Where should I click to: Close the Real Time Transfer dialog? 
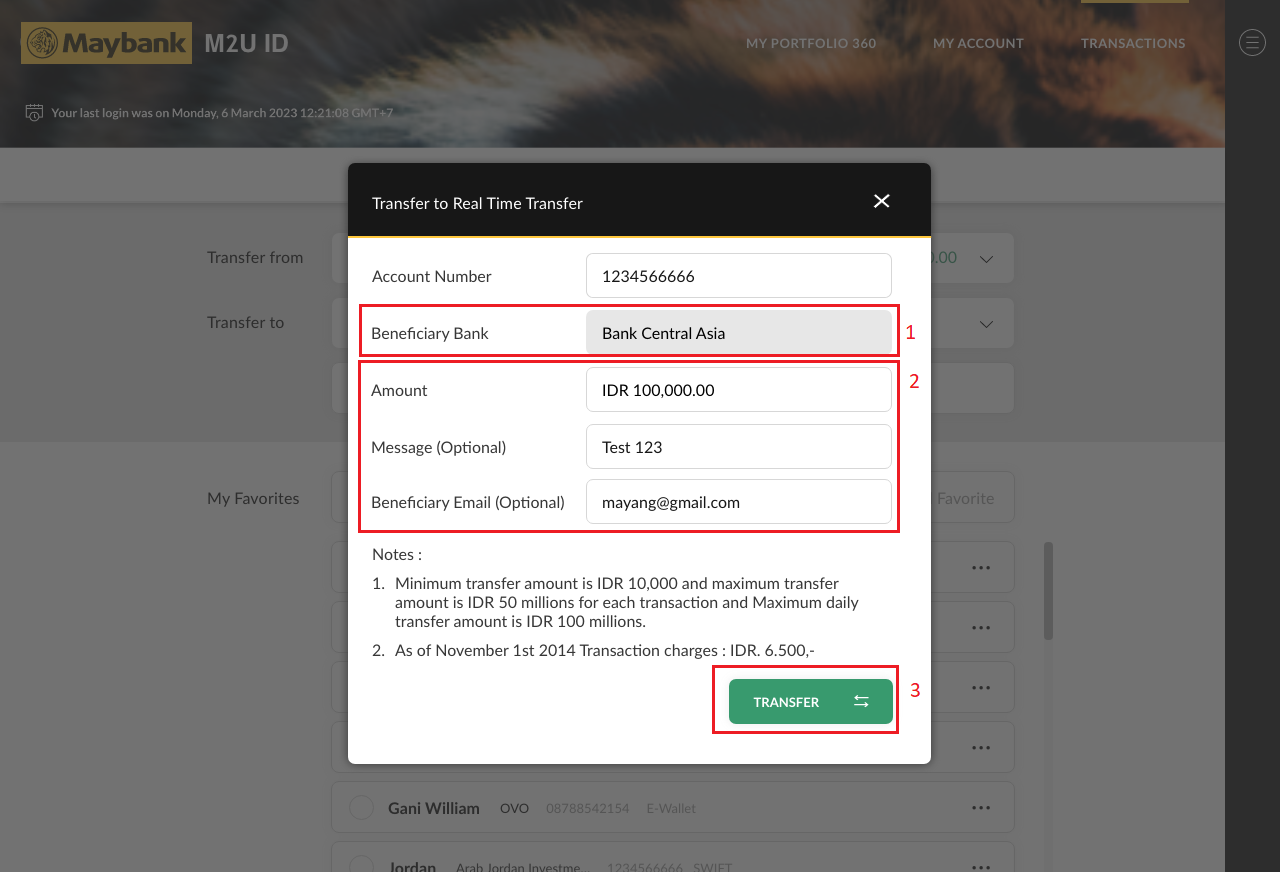tap(881, 201)
